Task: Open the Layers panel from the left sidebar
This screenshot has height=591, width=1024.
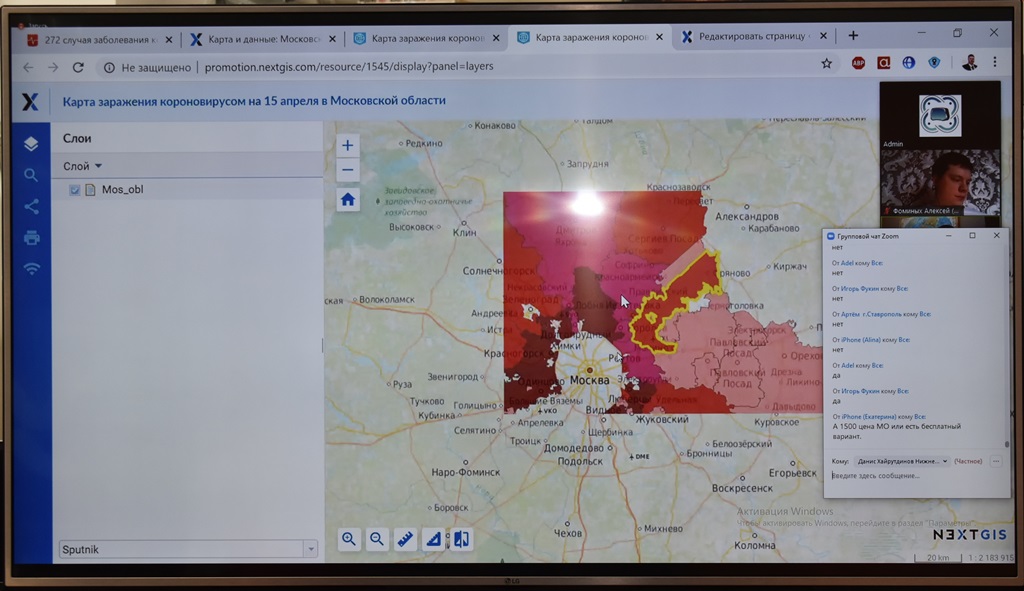Action: click(x=32, y=143)
